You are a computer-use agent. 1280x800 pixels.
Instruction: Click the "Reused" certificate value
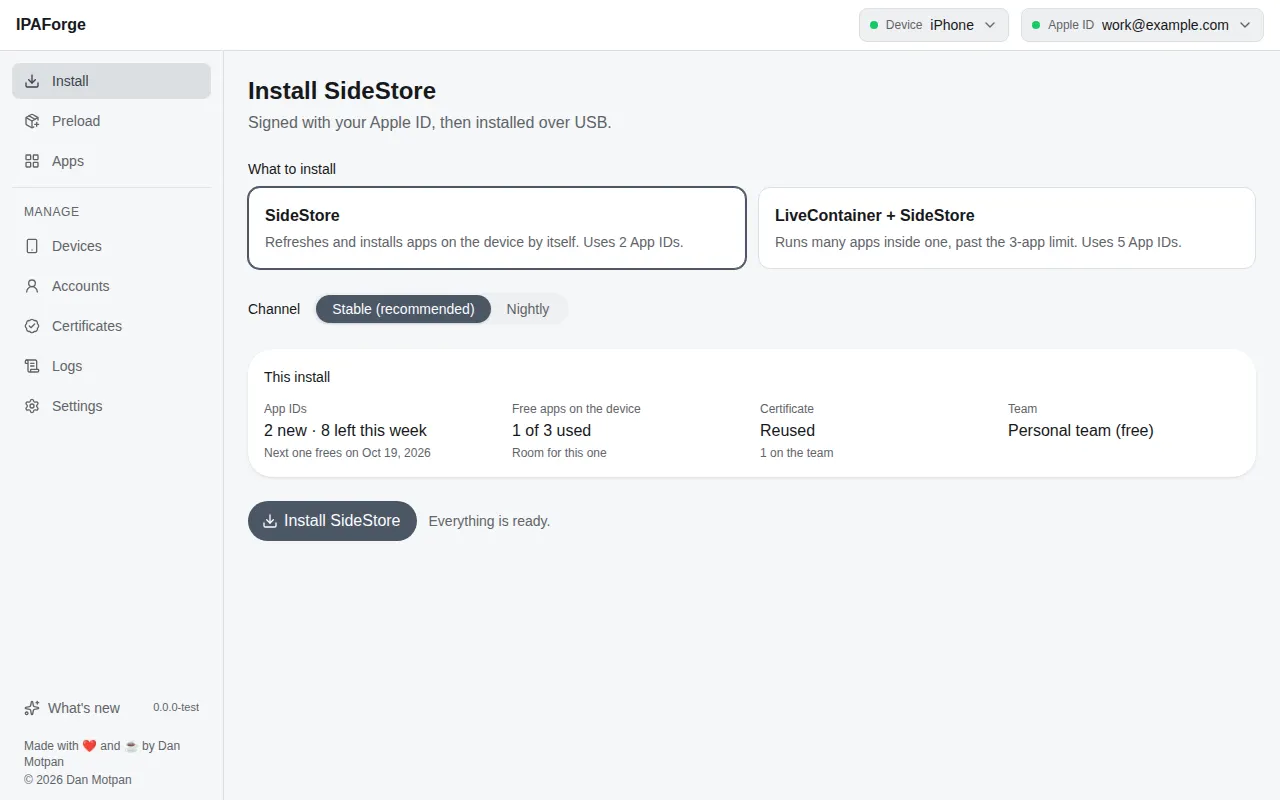787,431
